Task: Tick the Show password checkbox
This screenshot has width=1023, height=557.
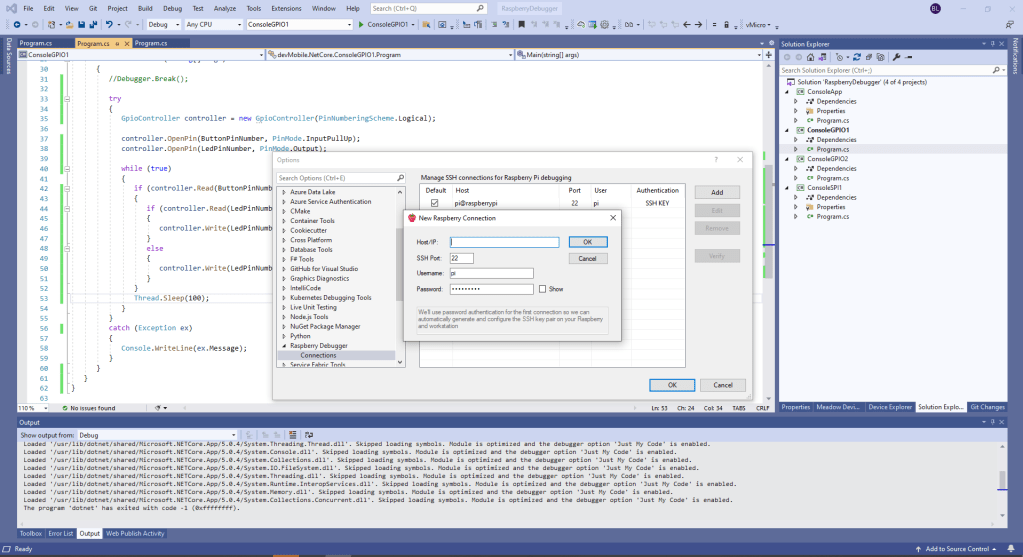Action: (543, 289)
